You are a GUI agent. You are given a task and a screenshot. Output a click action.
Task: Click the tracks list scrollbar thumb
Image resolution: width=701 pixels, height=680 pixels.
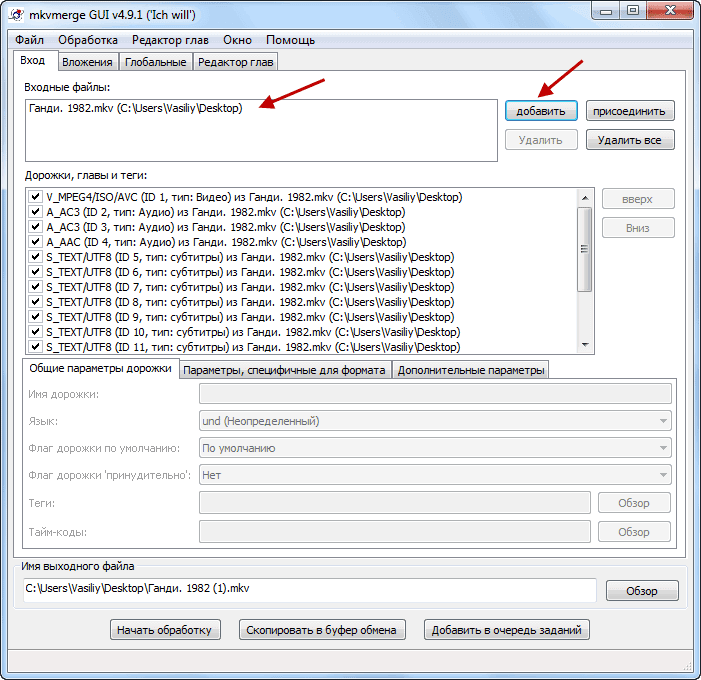tap(585, 249)
